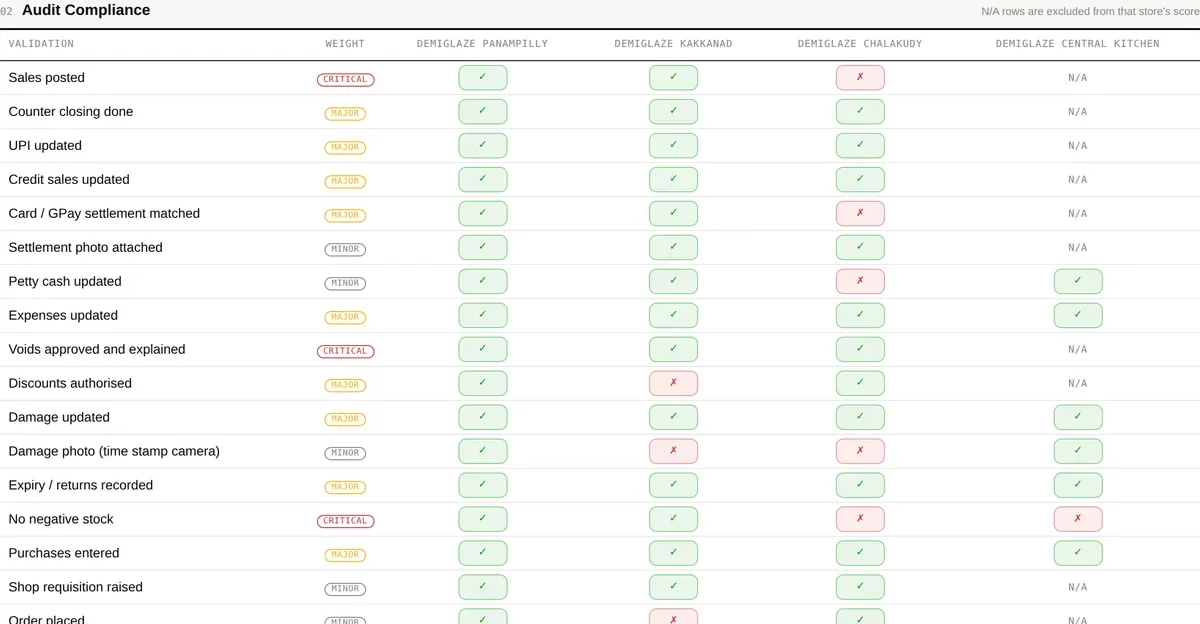1200x624 pixels.
Task: Click N/A in Shop requisition raised Central Kitchen cell
Action: pyautogui.click(x=1078, y=589)
